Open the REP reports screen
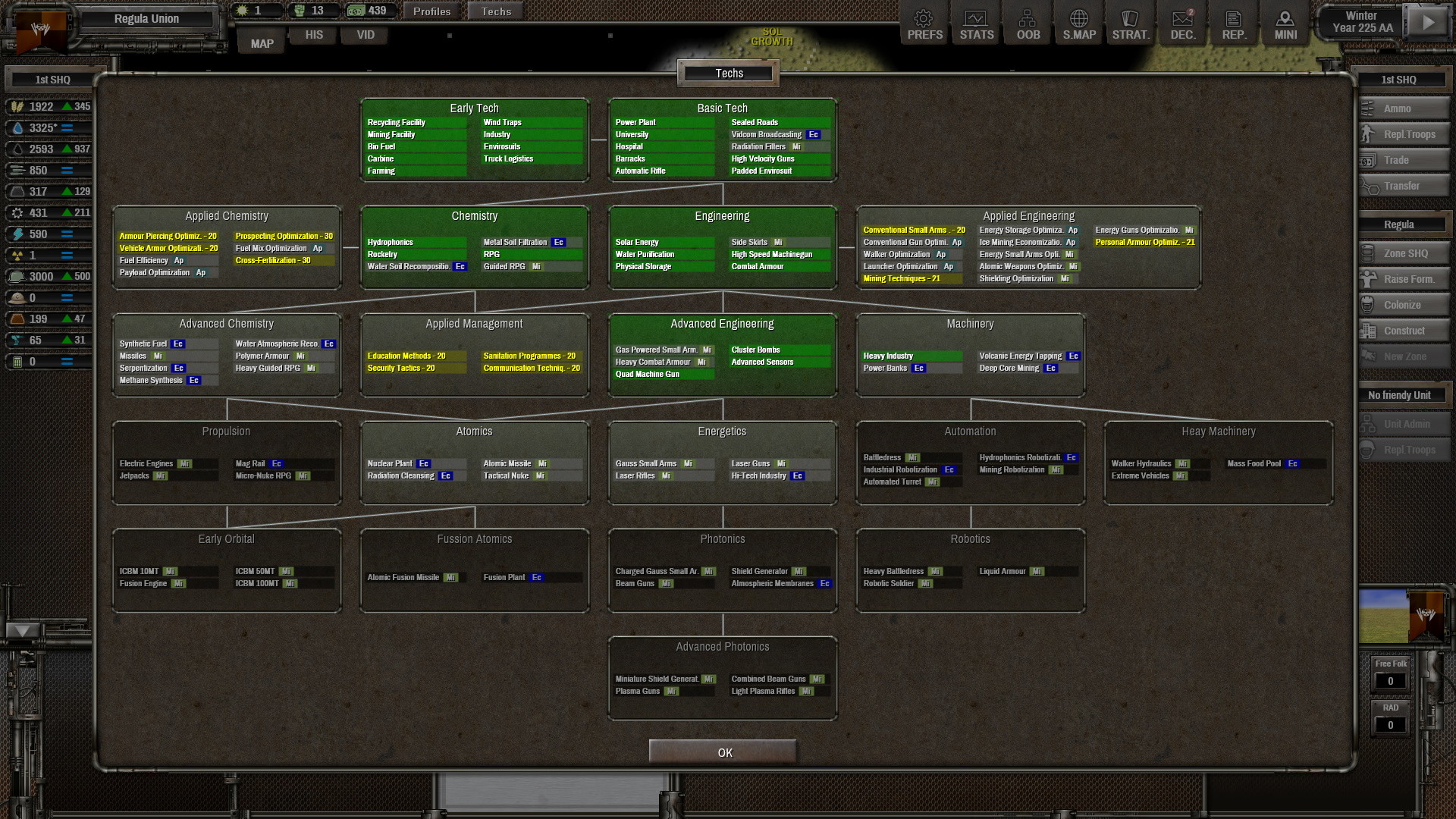The image size is (1456, 819). click(1233, 23)
